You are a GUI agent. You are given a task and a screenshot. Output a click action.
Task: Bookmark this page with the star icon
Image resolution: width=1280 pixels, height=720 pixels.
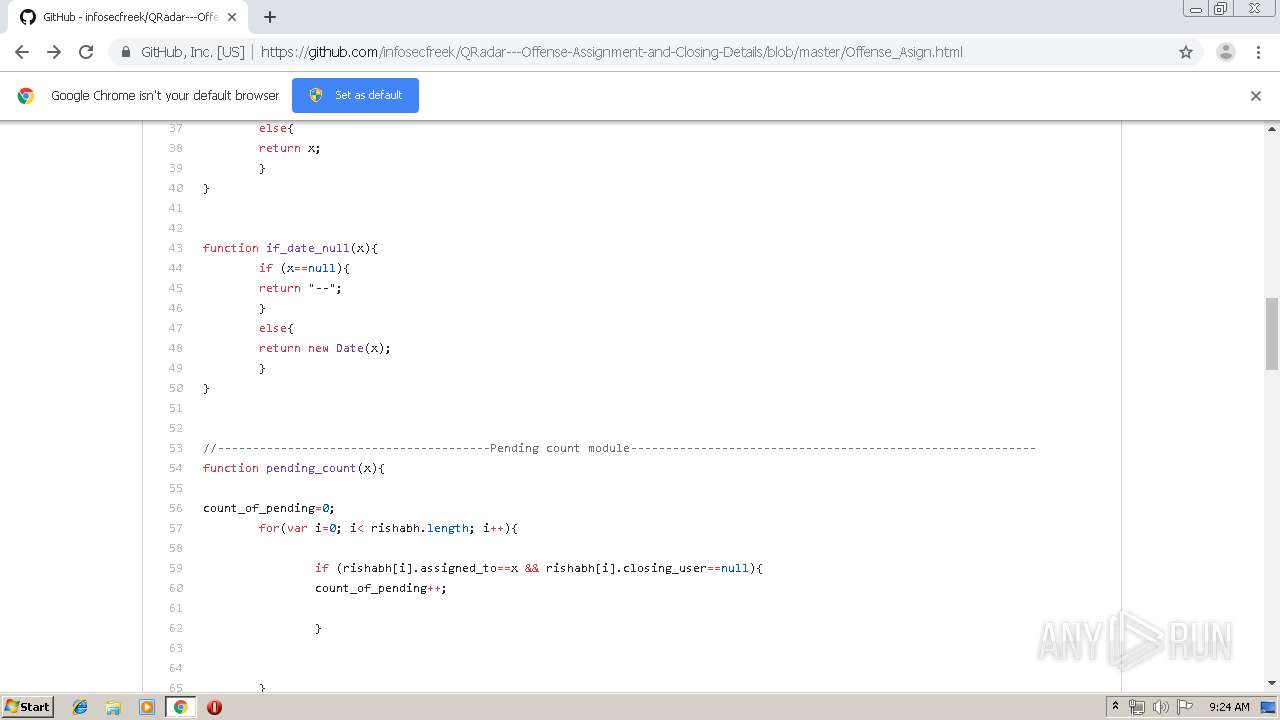tap(1186, 52)
